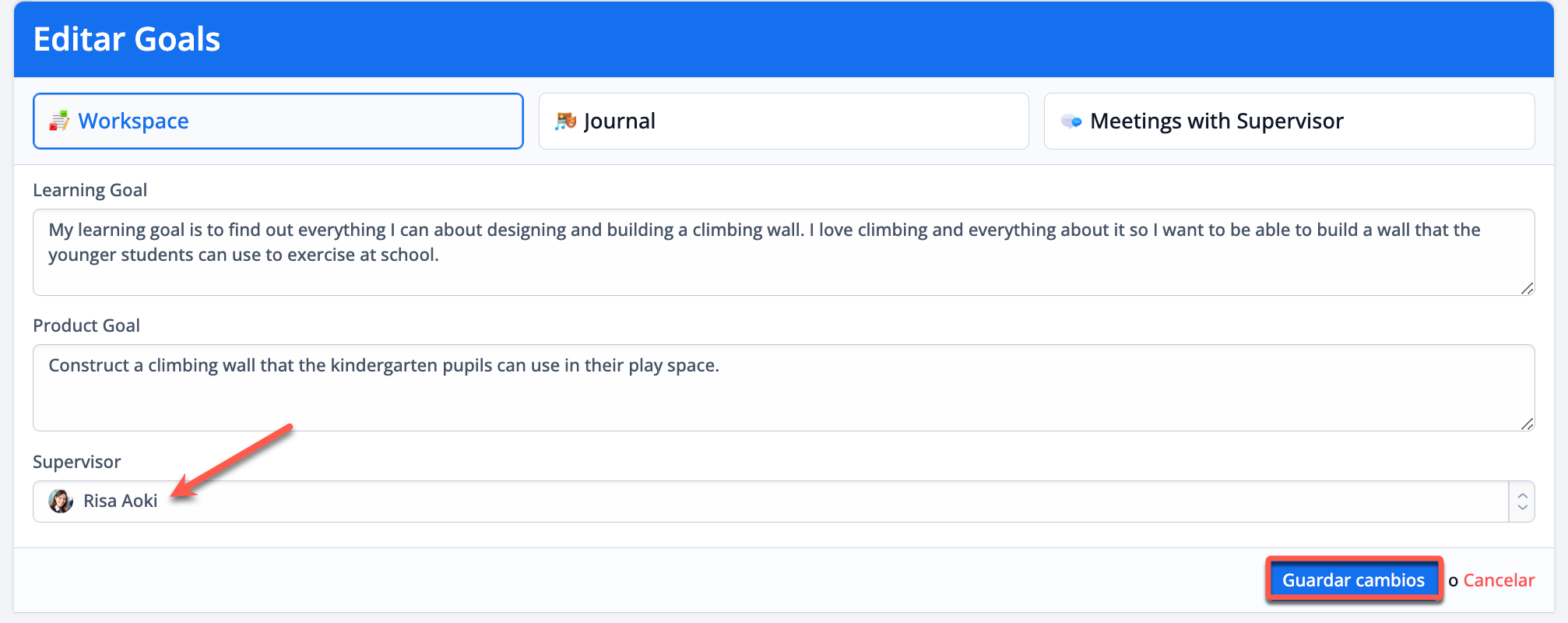The width and height of the screenshot is (1568, 623).
Task: Click the Product Goal field label
Action: click(x=86, y=326)
